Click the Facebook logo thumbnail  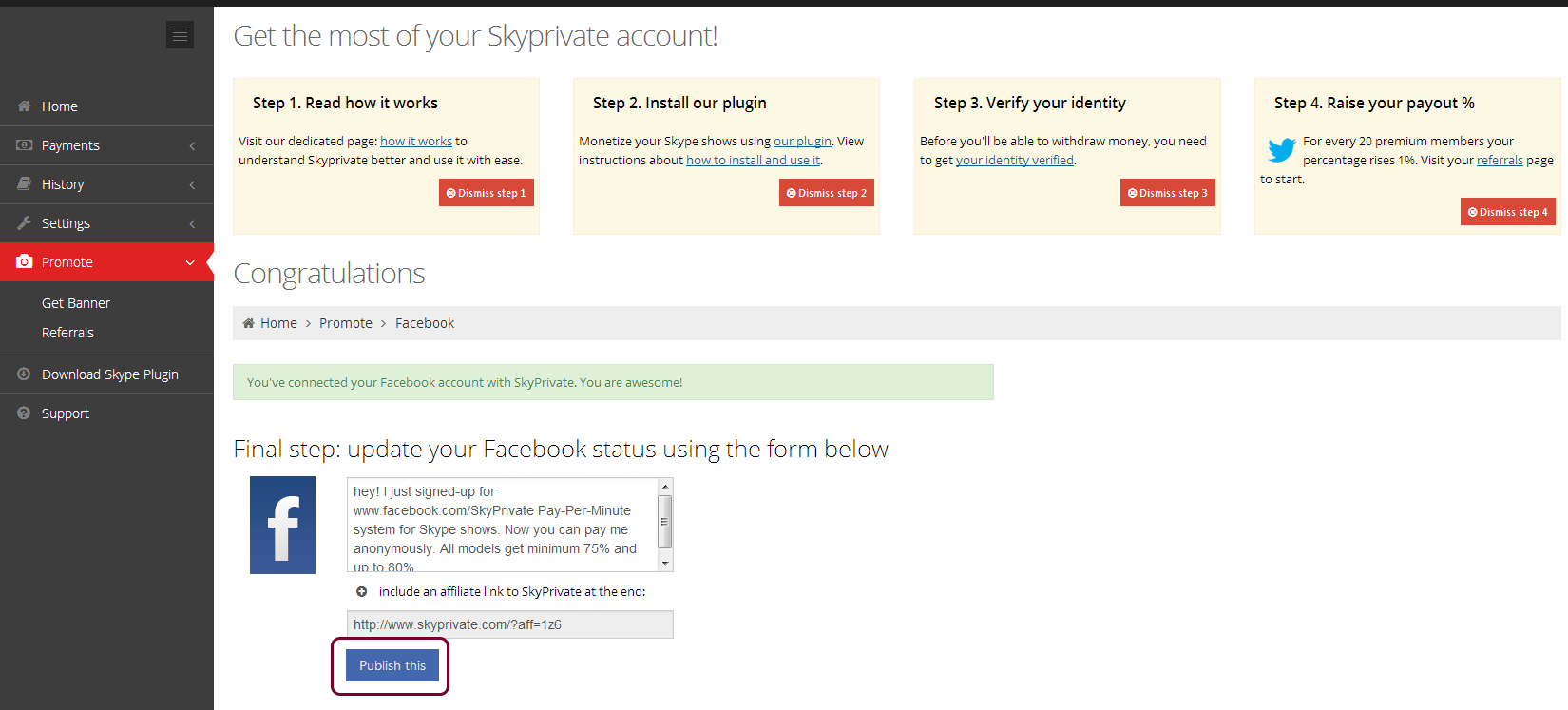point(282,525)
